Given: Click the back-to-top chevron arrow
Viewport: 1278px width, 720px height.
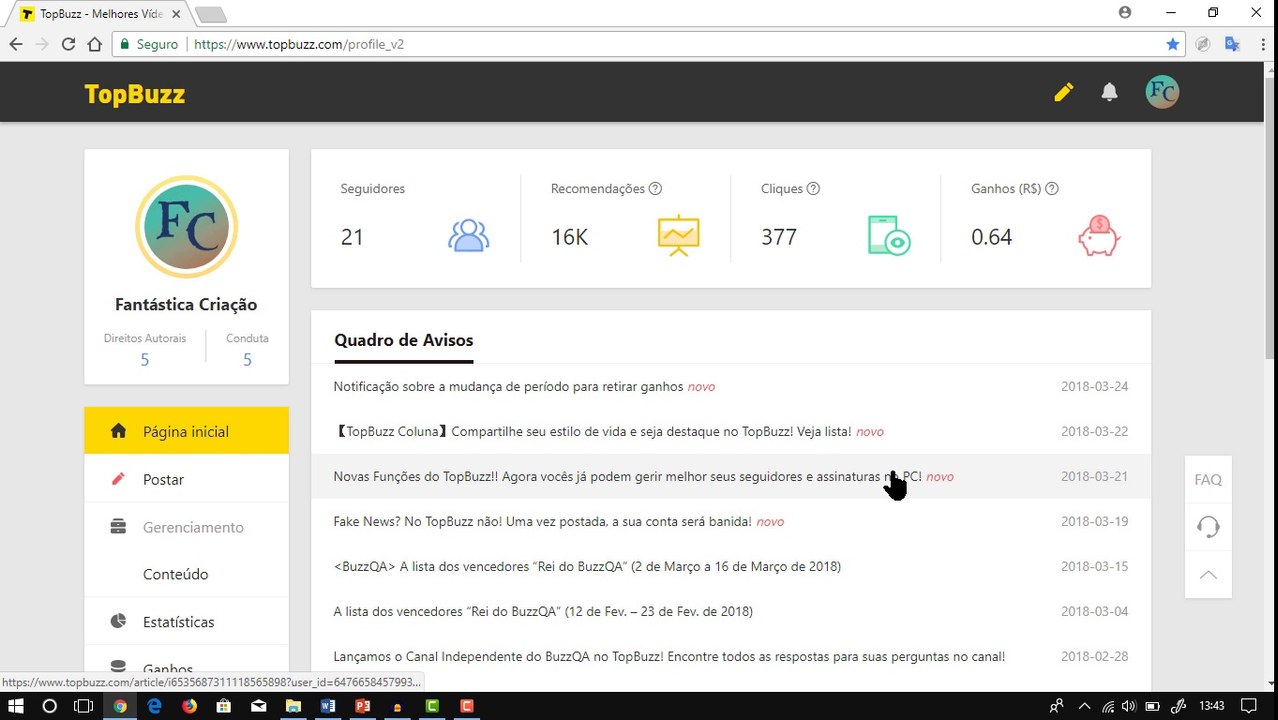Looking at the screenshot, I should 1208,574.
